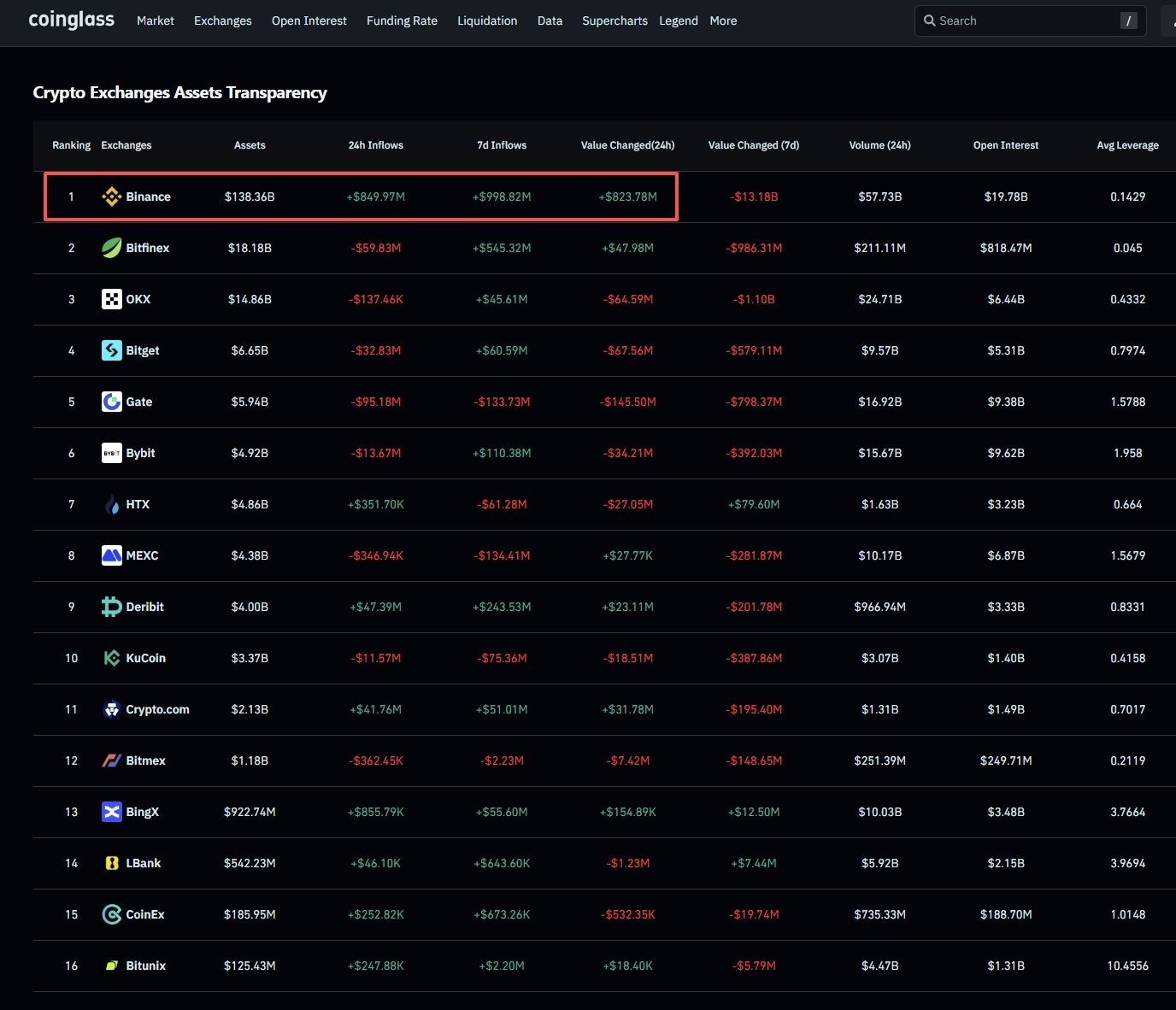This screenshot has width=1176, height=1010.
Task: Expand the Supercharts navigation item
Action: tap(614, 21)
